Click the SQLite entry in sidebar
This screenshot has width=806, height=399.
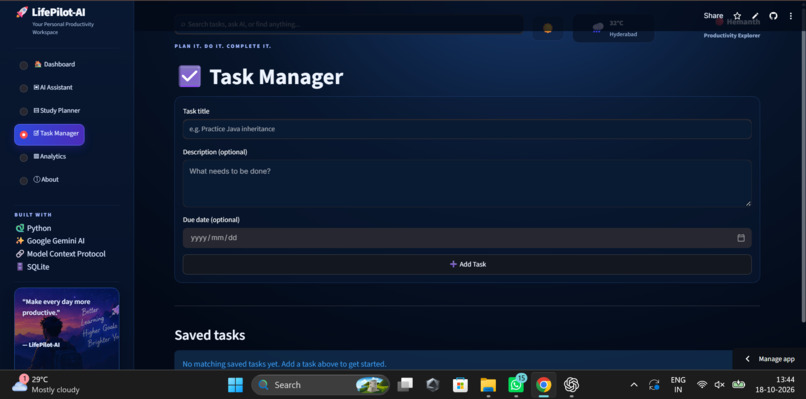pos(32,267)
